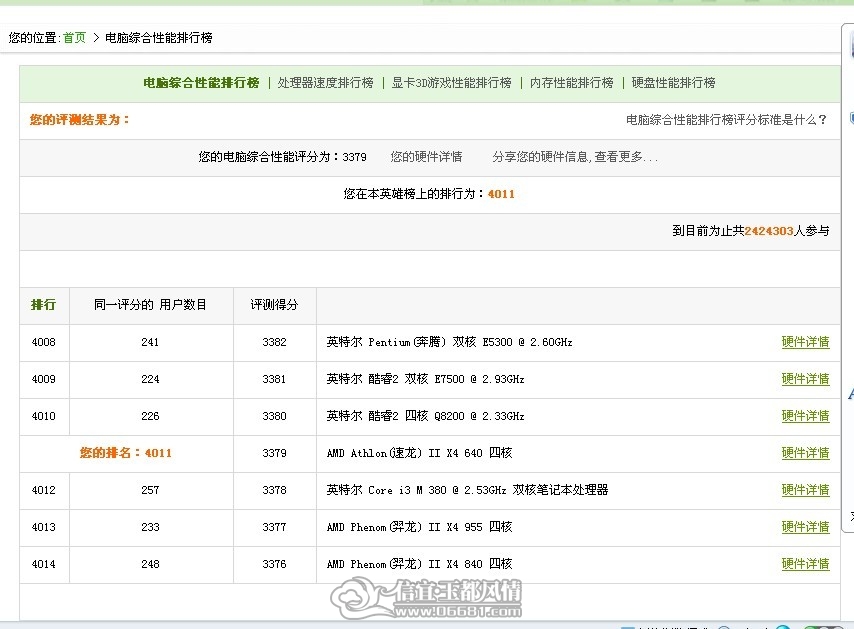Select the rank 4012 cell
This screenshot has height=629, width=854.
[44, 490]
